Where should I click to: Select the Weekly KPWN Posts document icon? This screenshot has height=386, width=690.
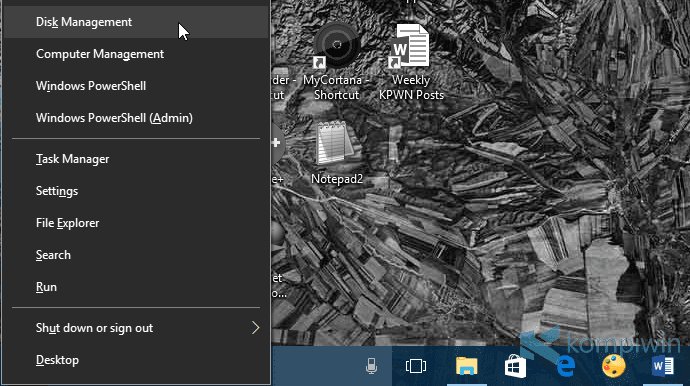(411, 62)
